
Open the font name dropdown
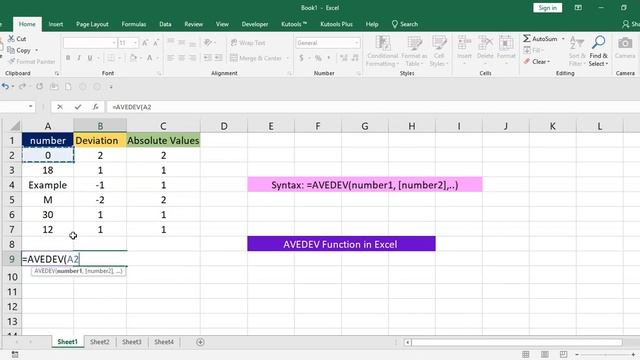(x=114, y=43)
